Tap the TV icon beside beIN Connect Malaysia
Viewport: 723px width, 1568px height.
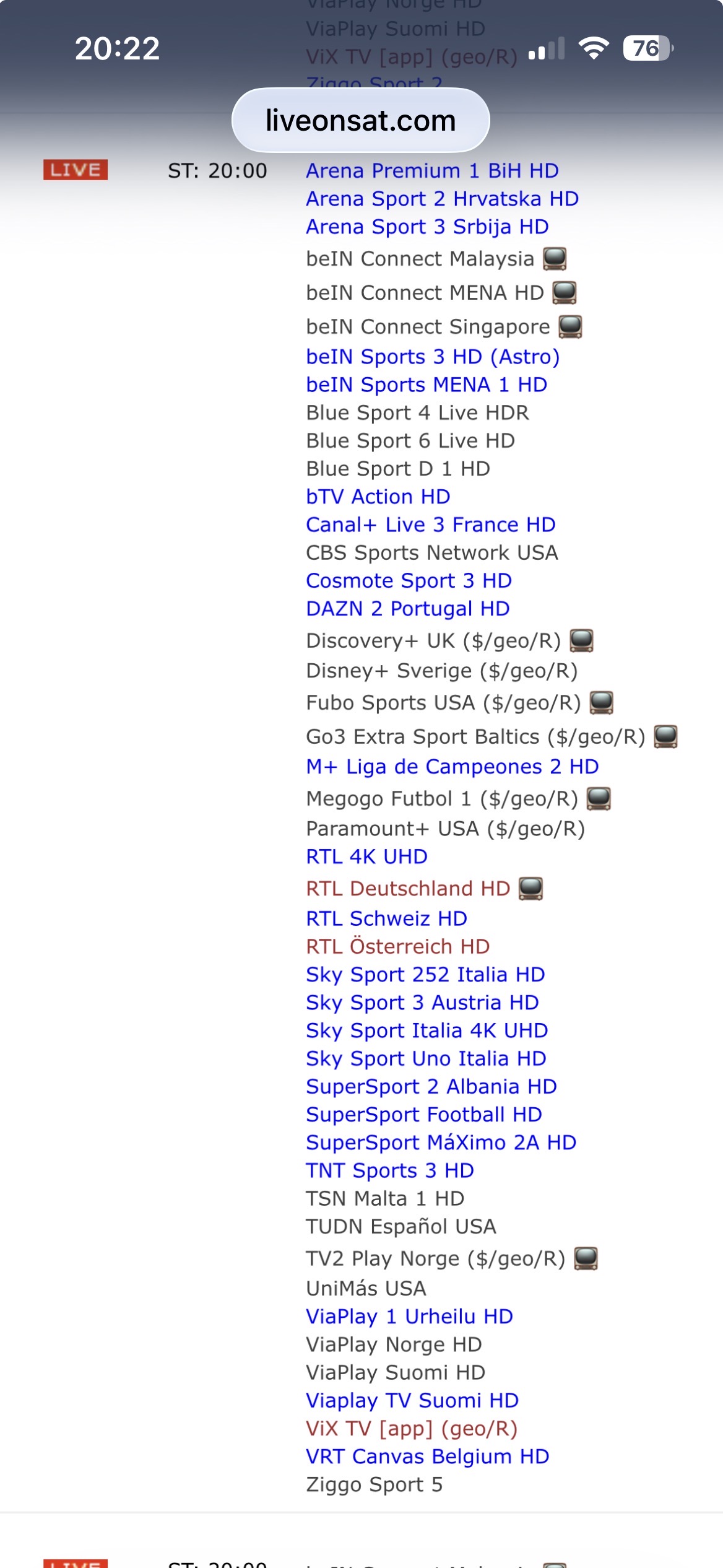[x=555, y=258]
